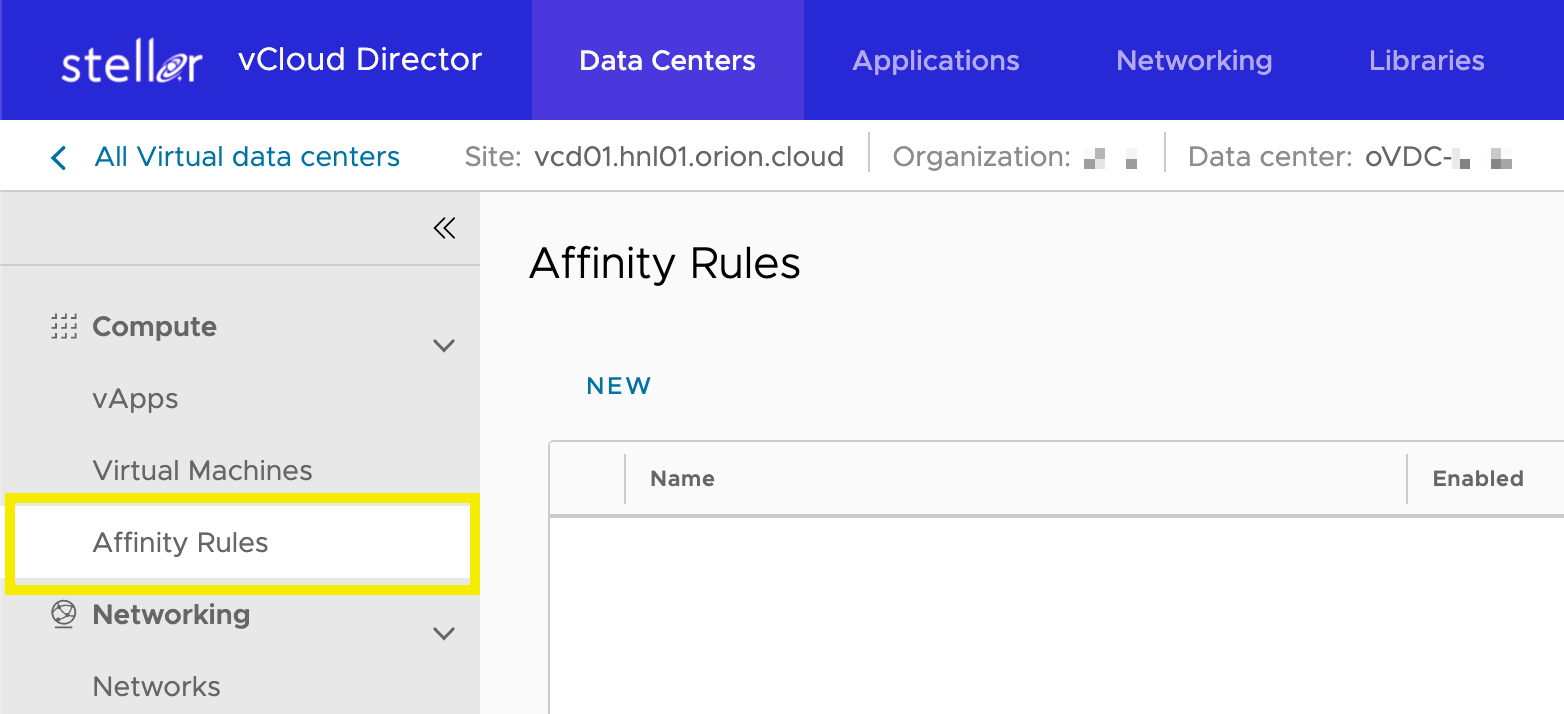Click the Enabled column header
This screenshot has height=714, width=1564.
[1477, 479]
